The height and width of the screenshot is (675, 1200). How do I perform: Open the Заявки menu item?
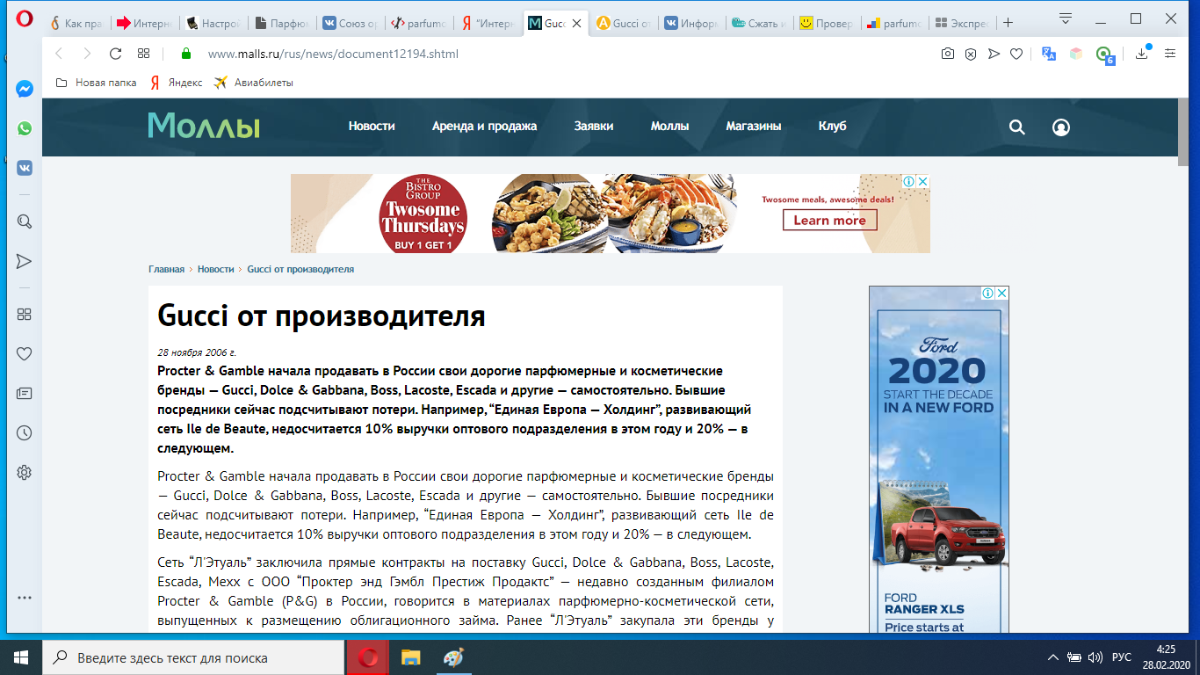[x=594, y=126]
